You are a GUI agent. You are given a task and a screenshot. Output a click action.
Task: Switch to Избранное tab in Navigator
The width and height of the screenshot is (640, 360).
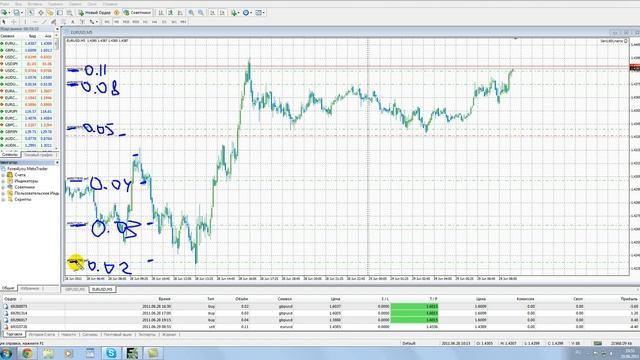pyautogui.click(x=30, y=289)
